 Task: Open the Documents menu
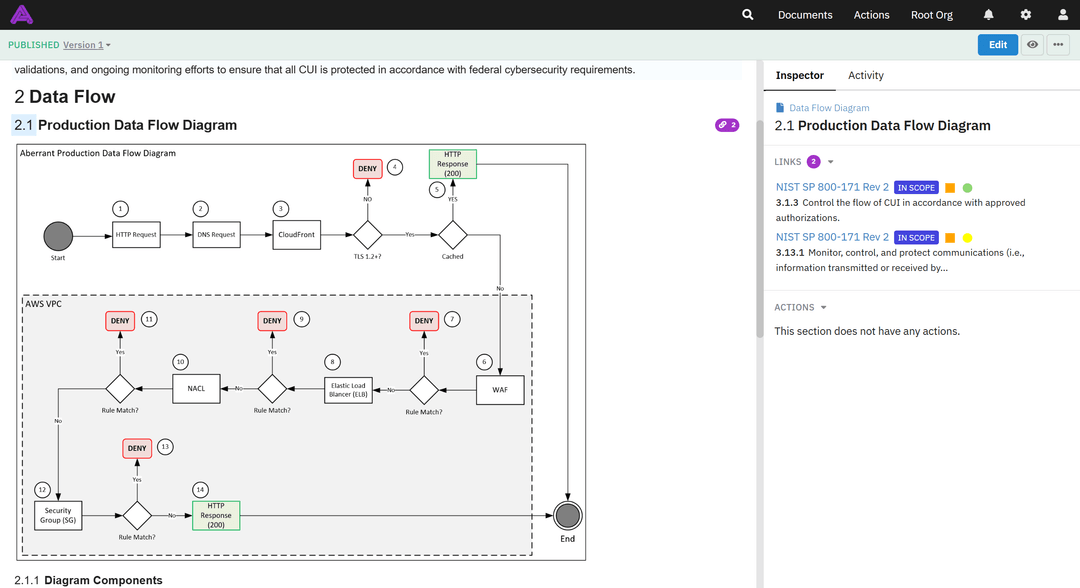[804, 14]
